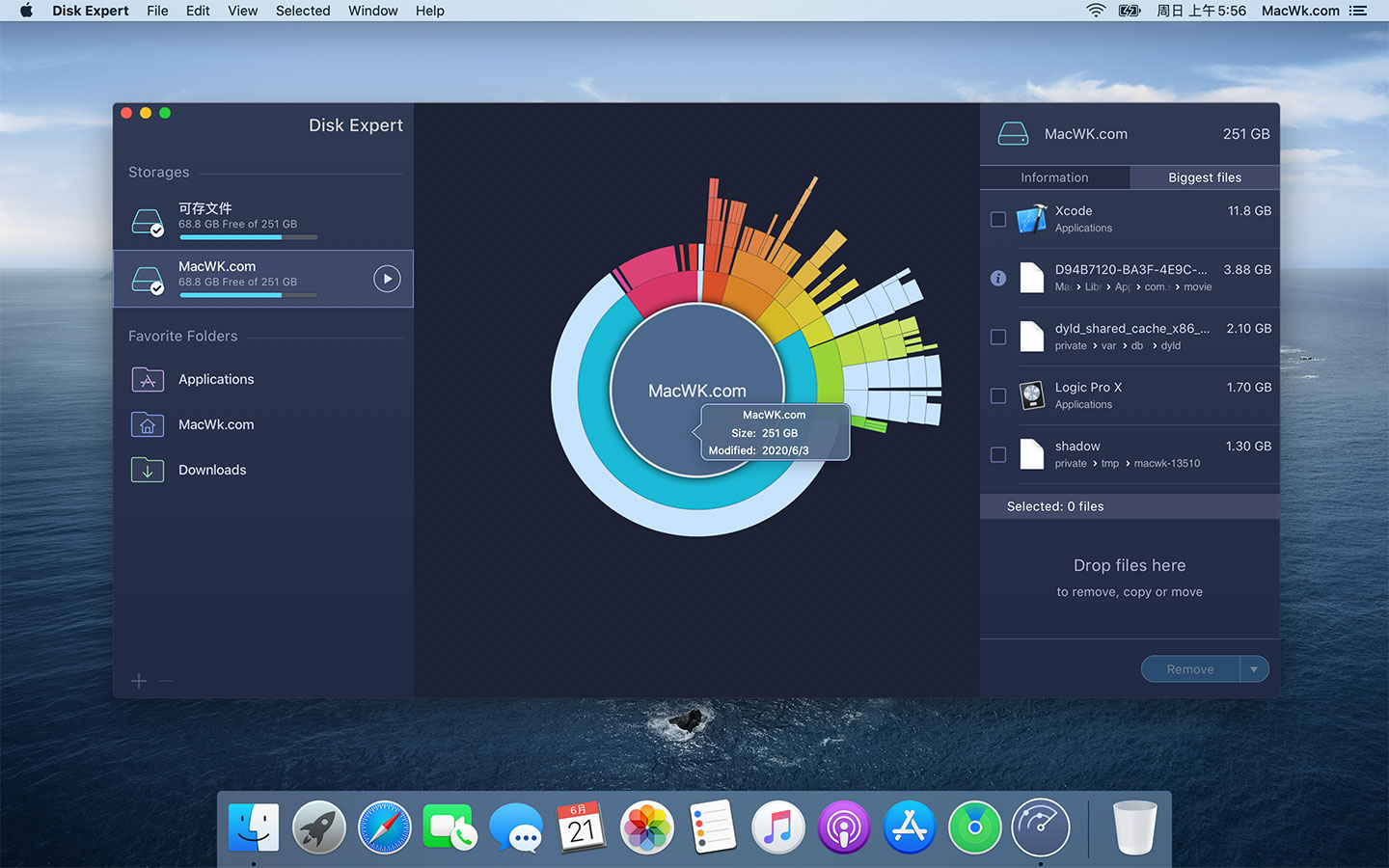This screenshot has height=868, width=1389.
Task: Click the MacWK.com storage drive icon
Action: coord(148,280)
